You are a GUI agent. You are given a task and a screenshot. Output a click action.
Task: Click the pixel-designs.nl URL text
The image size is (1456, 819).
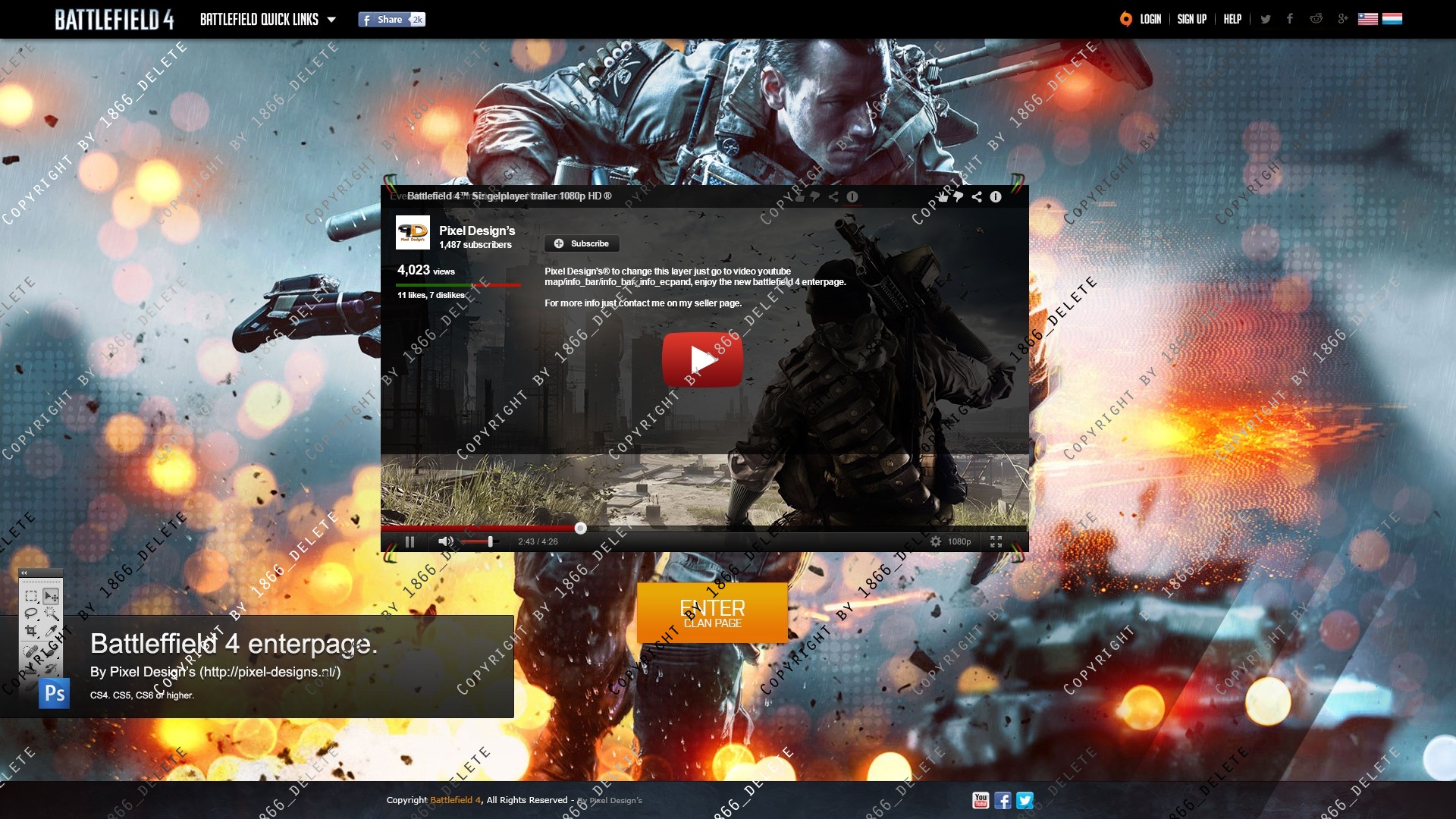tap(270, 672)
